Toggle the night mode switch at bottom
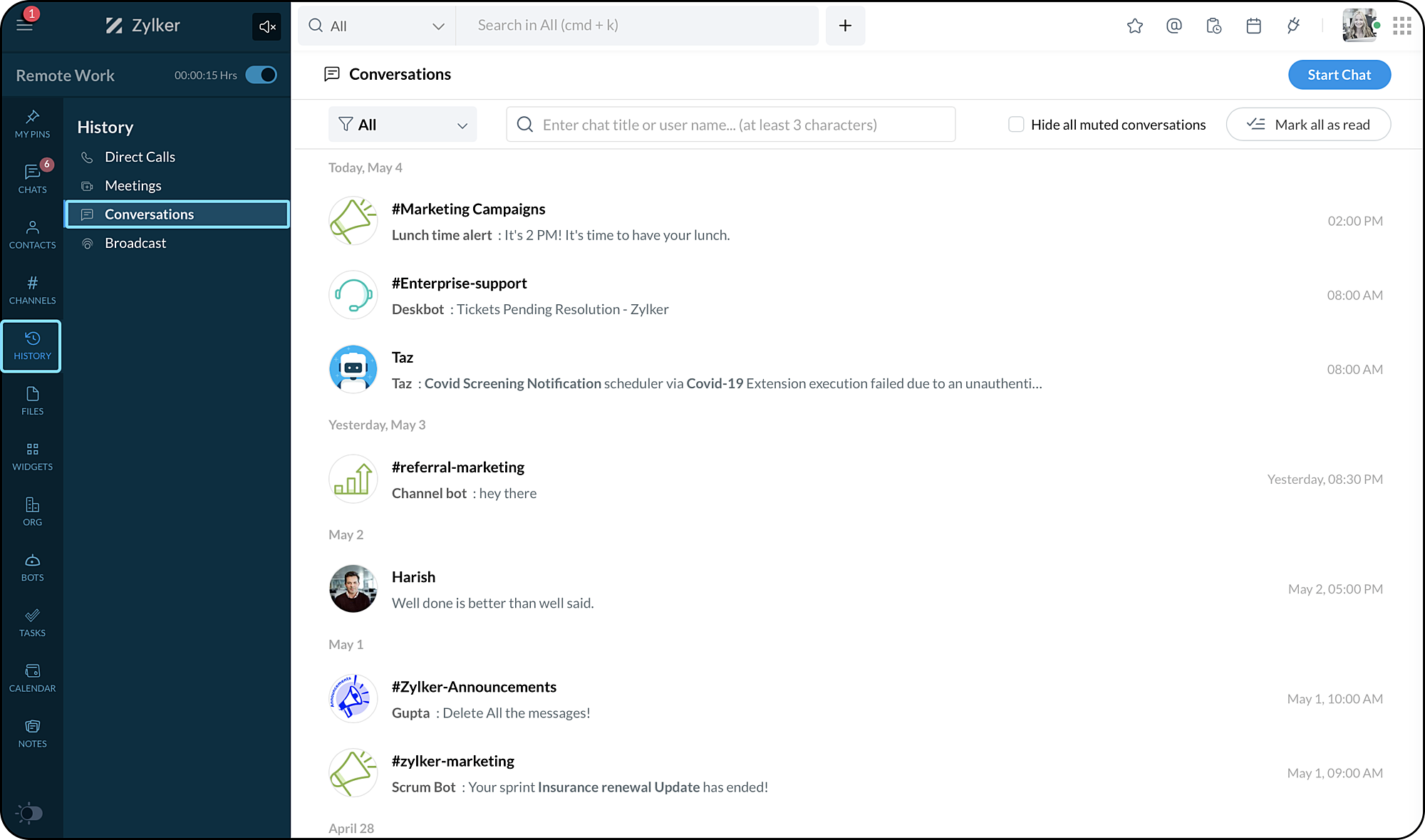Screen dimensions: 1425x840 click(x=30, y=813)
